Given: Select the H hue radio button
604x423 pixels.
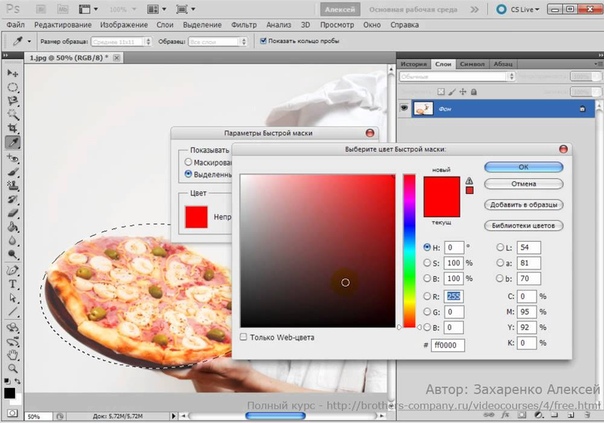Looking at the screenshot, I should pyautogui.click(x=428, y=246).
